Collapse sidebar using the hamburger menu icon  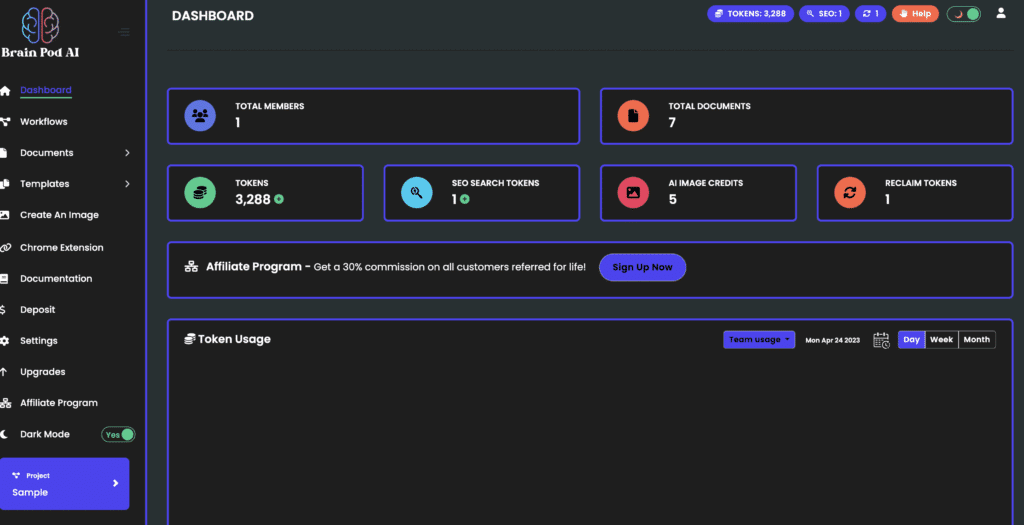coord(123,32)
